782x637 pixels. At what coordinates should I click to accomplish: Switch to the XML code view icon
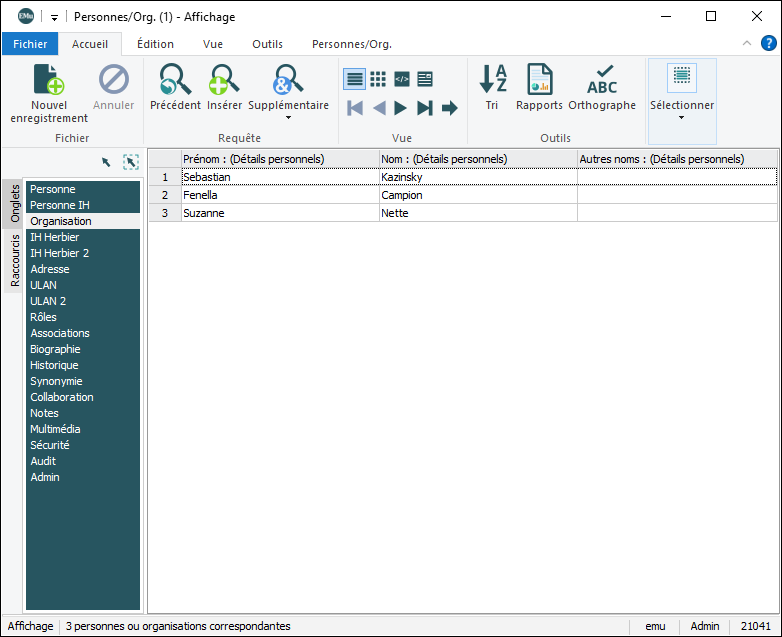pos(402,79)
